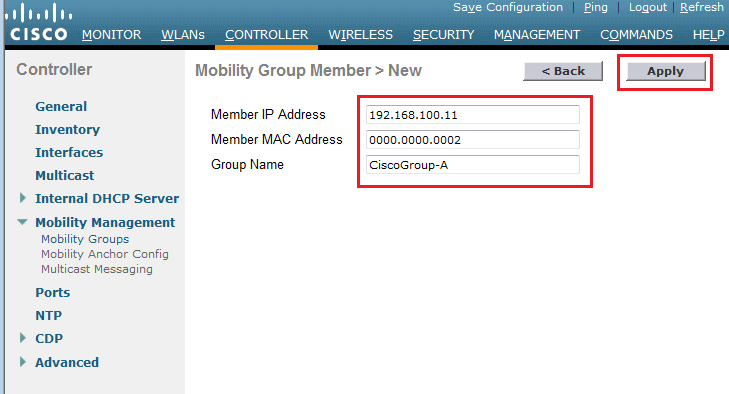The width and height of the screenshot is (729, 394).
Task: Open Multicast Messaging submenu item
Action: click(97, 269)
